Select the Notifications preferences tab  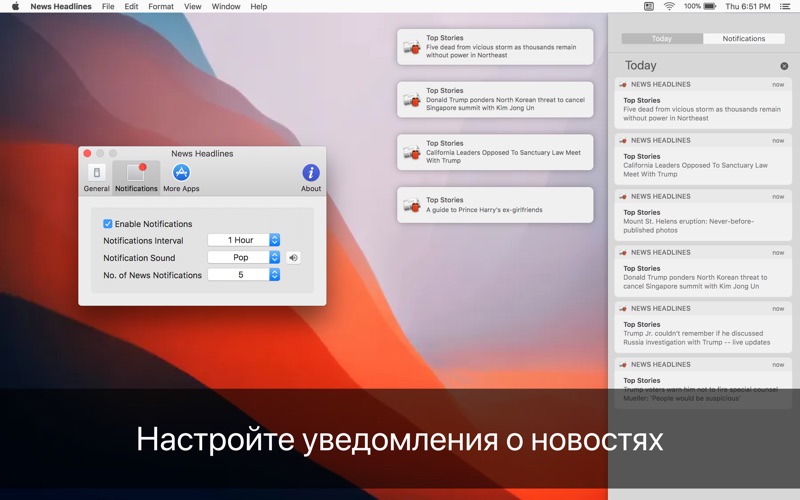(x=136, y=178)
